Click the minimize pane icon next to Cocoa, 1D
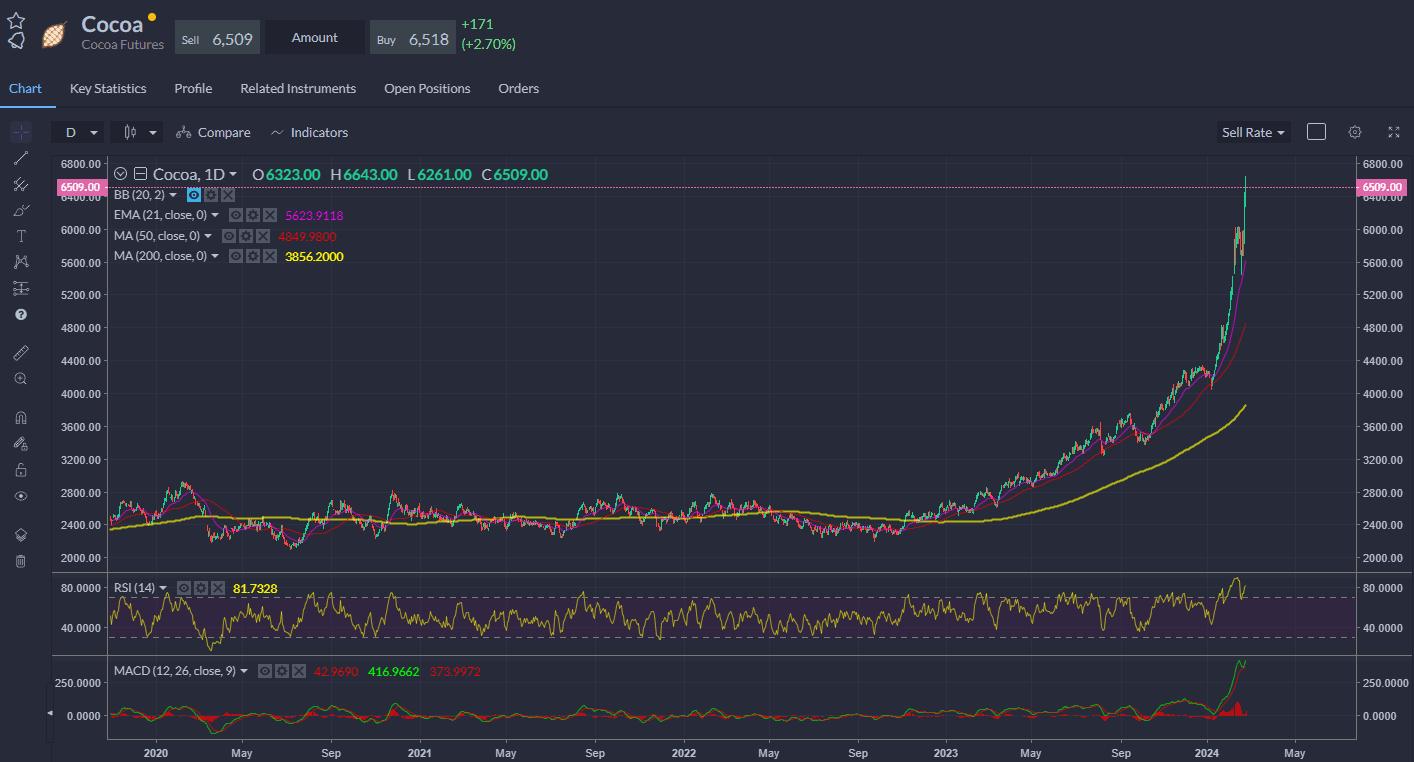The height and width of the screenshot is (762, 1414). click(140, 174)
